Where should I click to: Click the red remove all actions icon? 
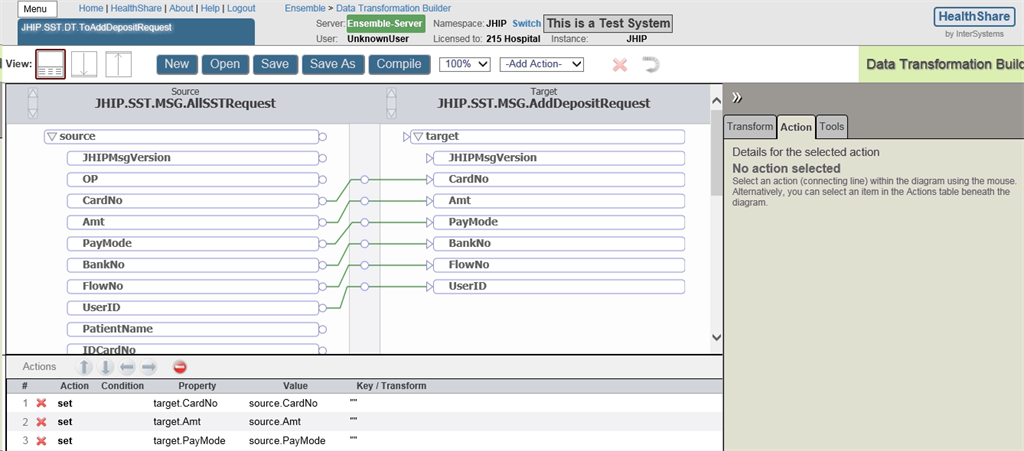180,367
